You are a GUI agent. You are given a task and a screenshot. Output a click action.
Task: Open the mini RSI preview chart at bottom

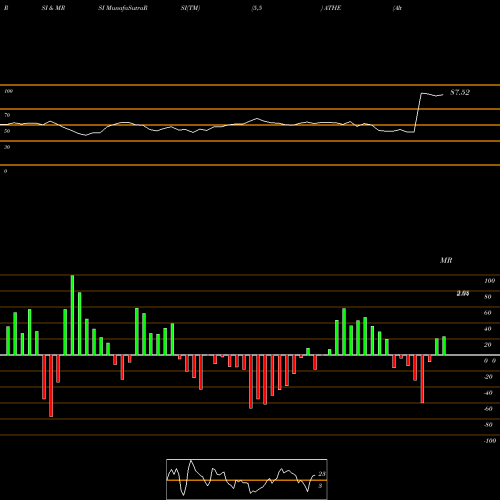pos(247,479)
